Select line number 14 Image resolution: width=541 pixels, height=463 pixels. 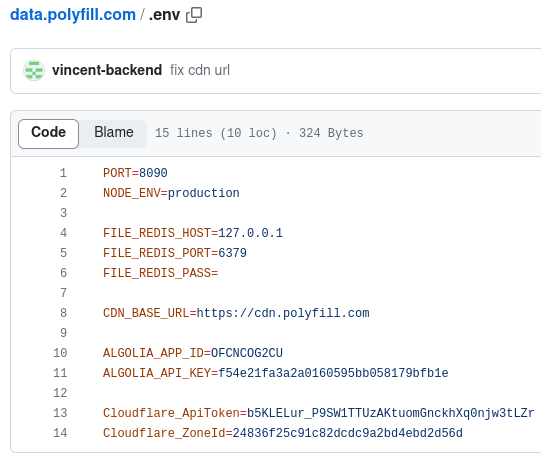pyautogui.click(x=60, y=433)
